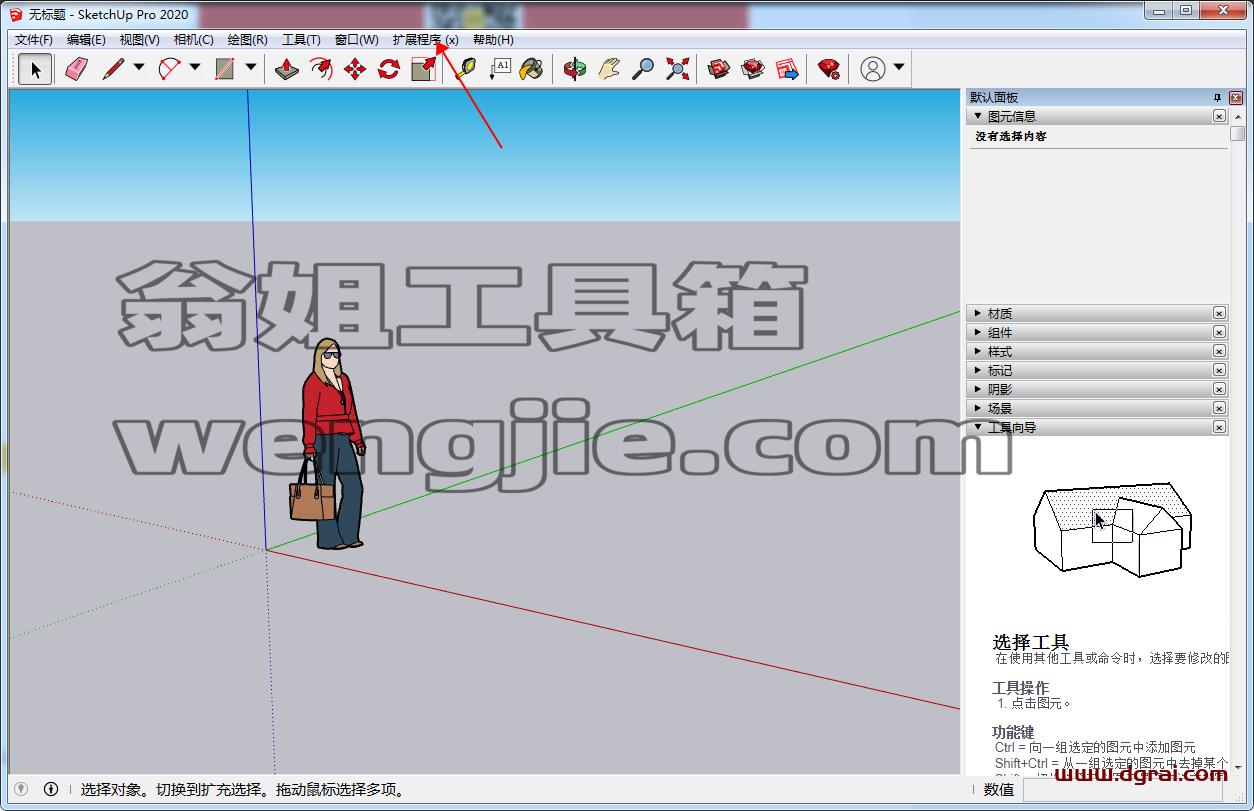Click Send to LayOut icon
This screenshot has height=811, width=1254.
(787, 69)
